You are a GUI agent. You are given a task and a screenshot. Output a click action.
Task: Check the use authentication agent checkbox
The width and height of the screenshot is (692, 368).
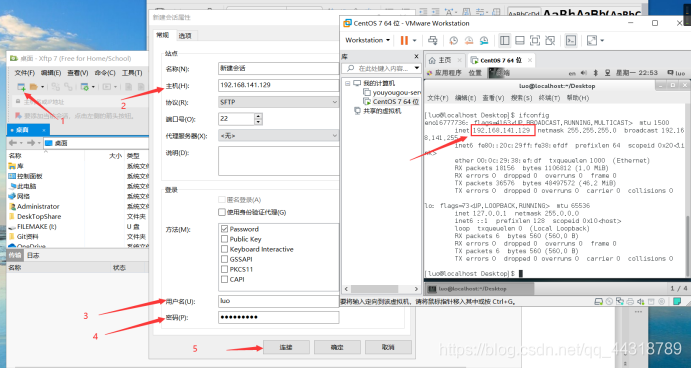point(222,212)
